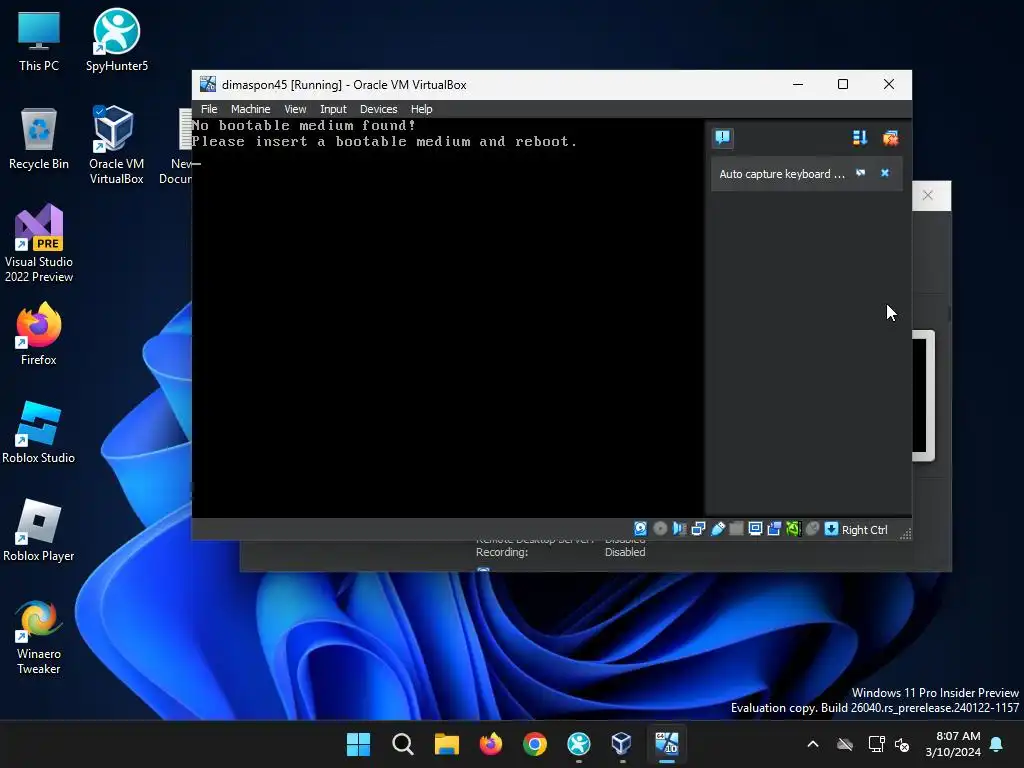Open the Help menu
This screenshot has width=1024, height=768.
pyautogui.click(x=421, y=109)
